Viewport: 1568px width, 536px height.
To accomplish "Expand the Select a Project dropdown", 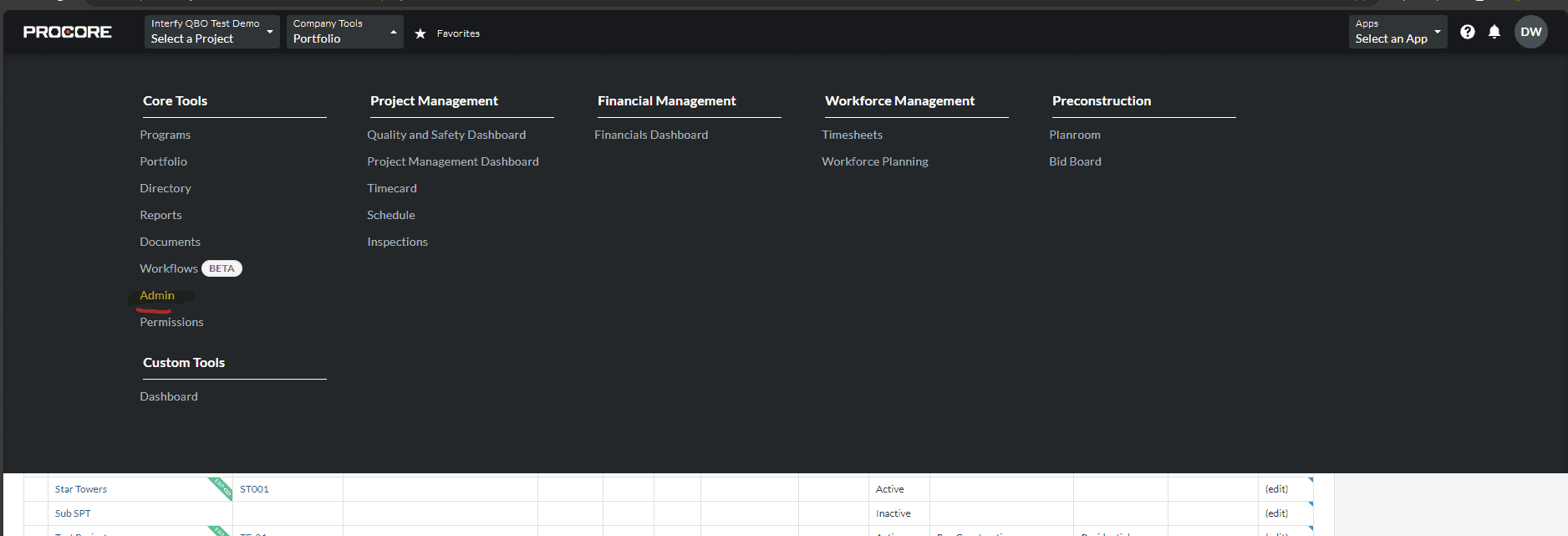I will (211, 32).
